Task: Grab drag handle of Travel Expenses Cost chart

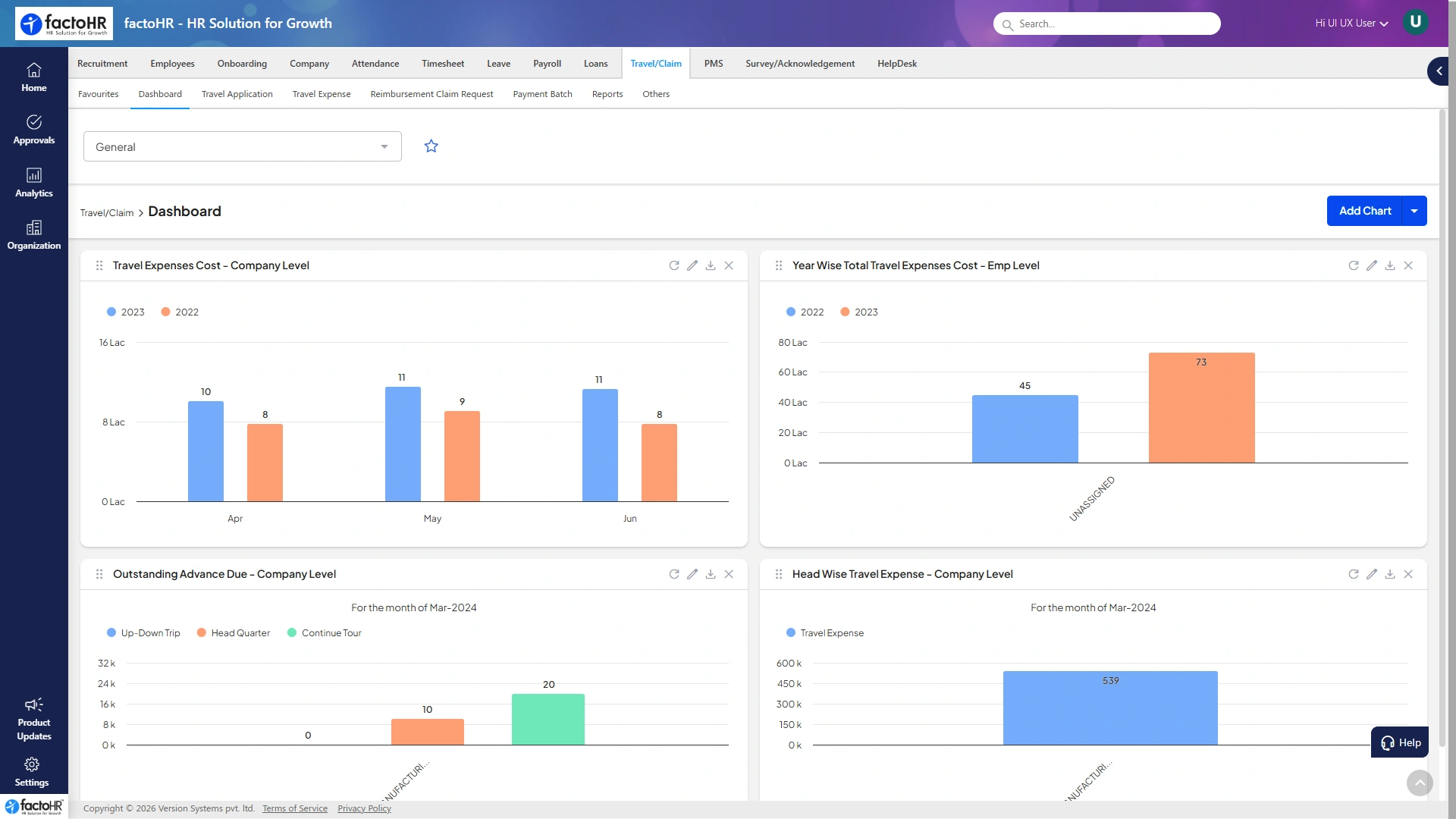Action: 99,265
